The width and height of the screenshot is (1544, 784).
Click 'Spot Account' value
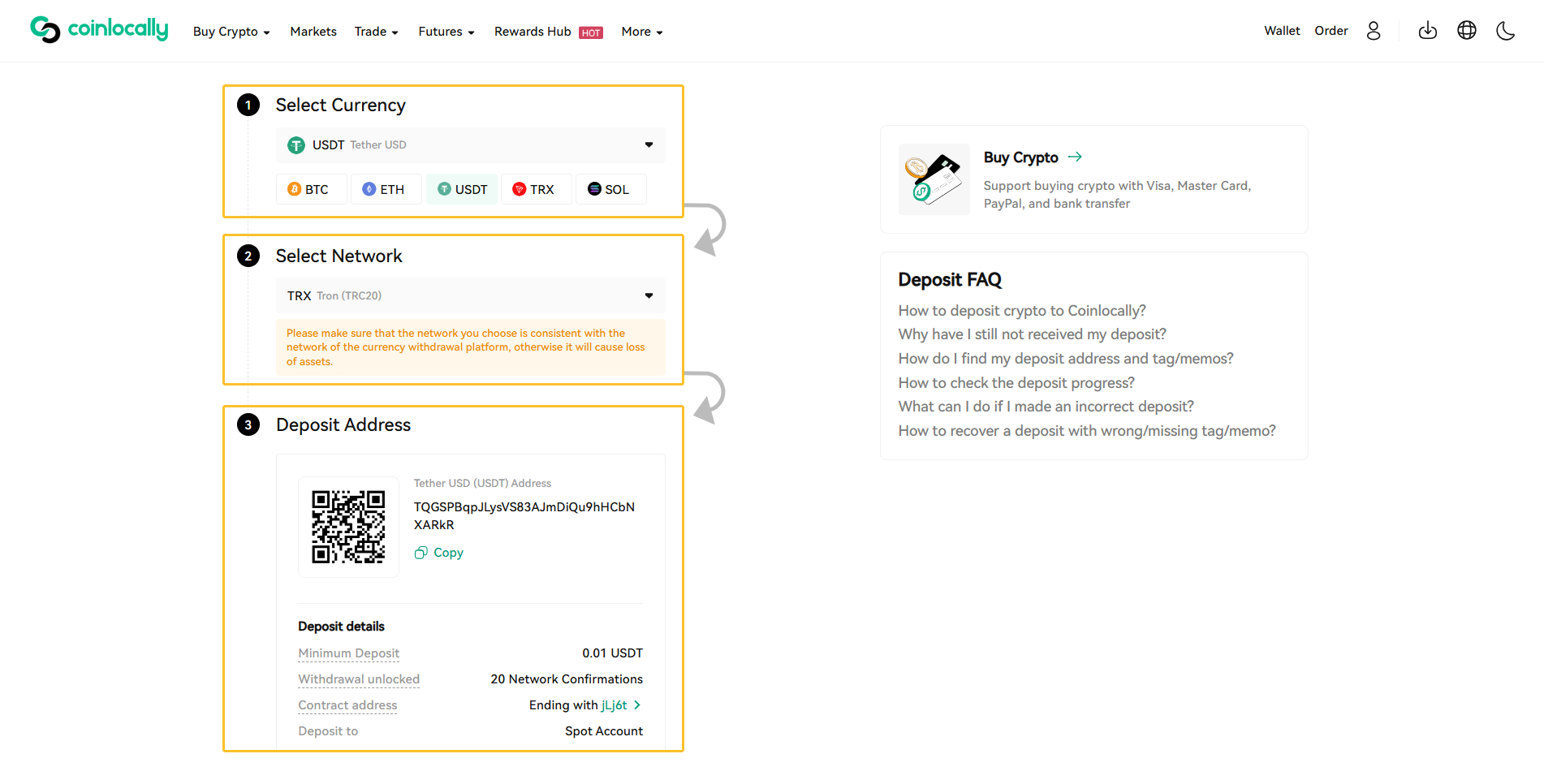(x=604, y=731)
